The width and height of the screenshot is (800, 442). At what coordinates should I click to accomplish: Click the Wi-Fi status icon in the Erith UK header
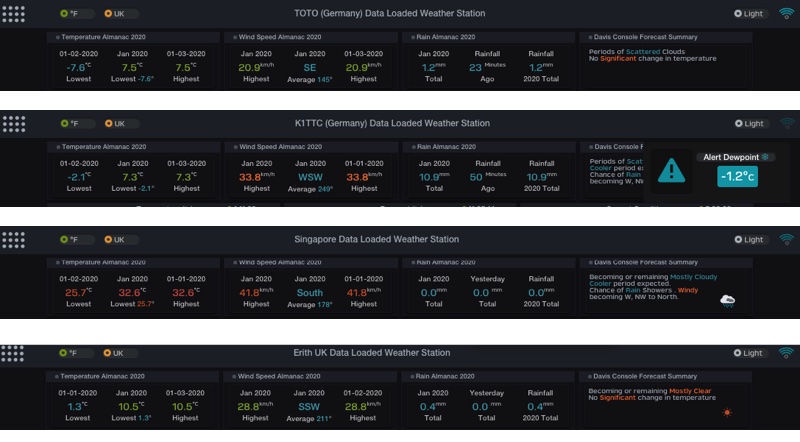[x=786, y=353]
